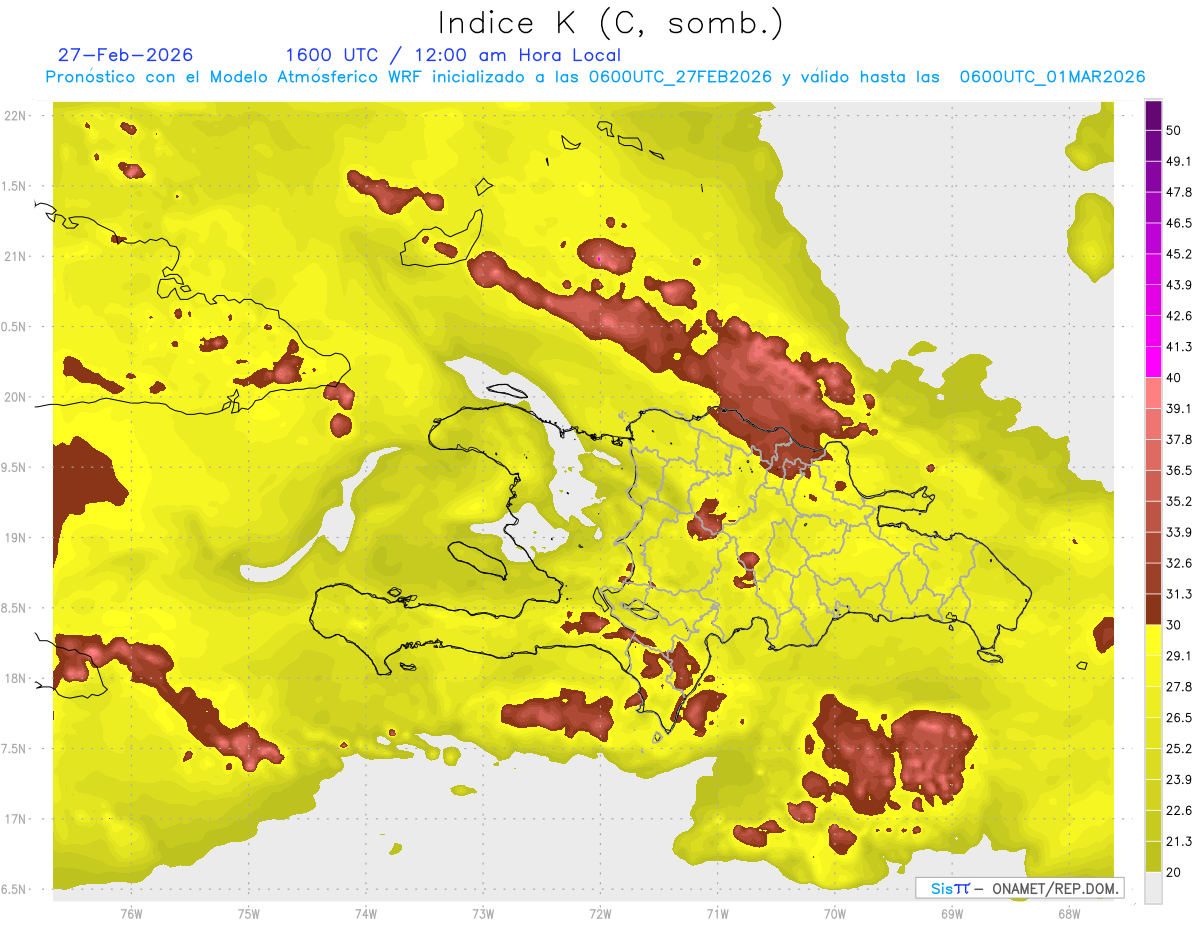Click the latitude label "20N"
This screenshot has height=927, width=1200.
pyautogui.click(x=15, y=397)
